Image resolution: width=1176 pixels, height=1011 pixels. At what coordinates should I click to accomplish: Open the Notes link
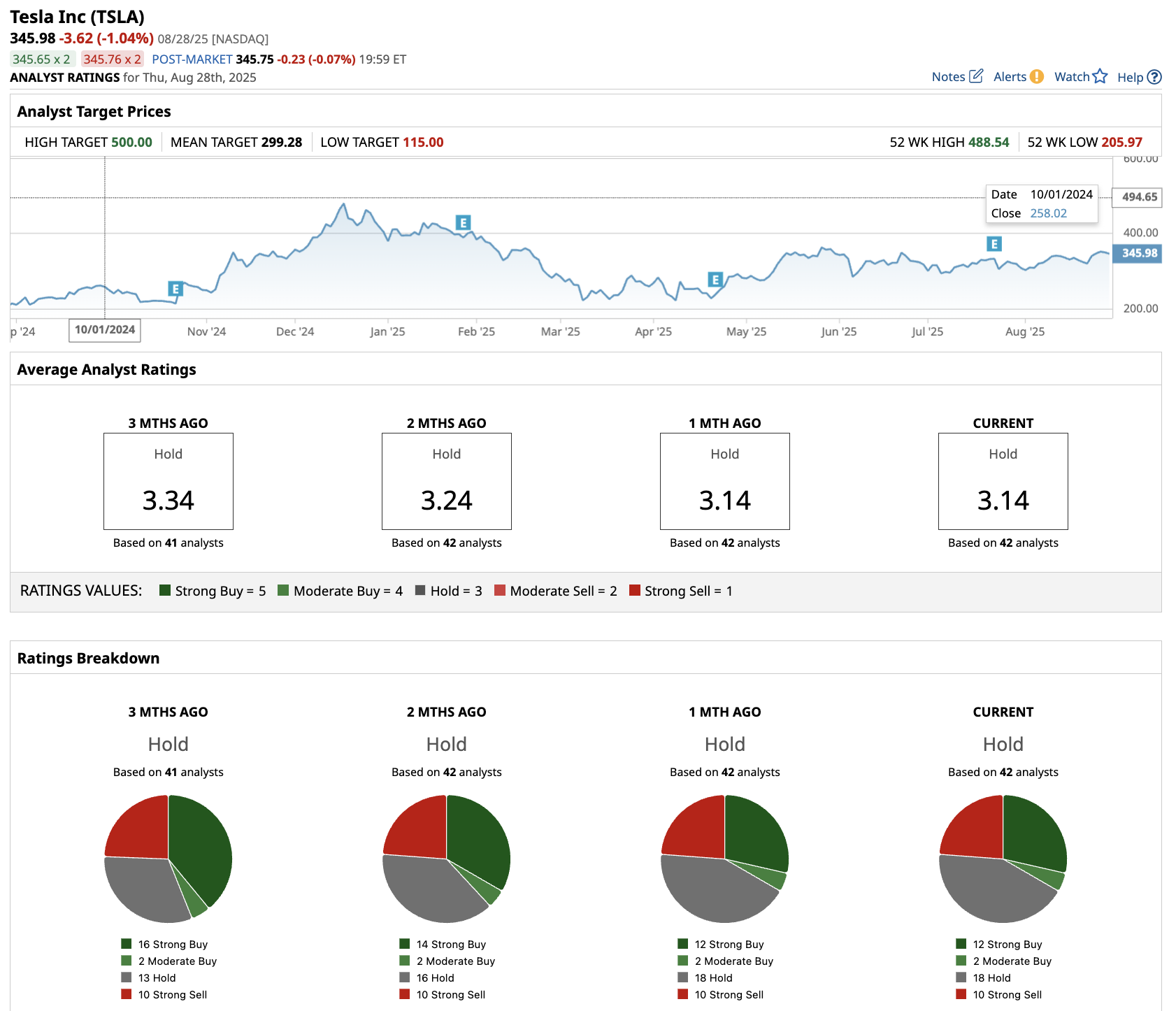pos(948,77)
